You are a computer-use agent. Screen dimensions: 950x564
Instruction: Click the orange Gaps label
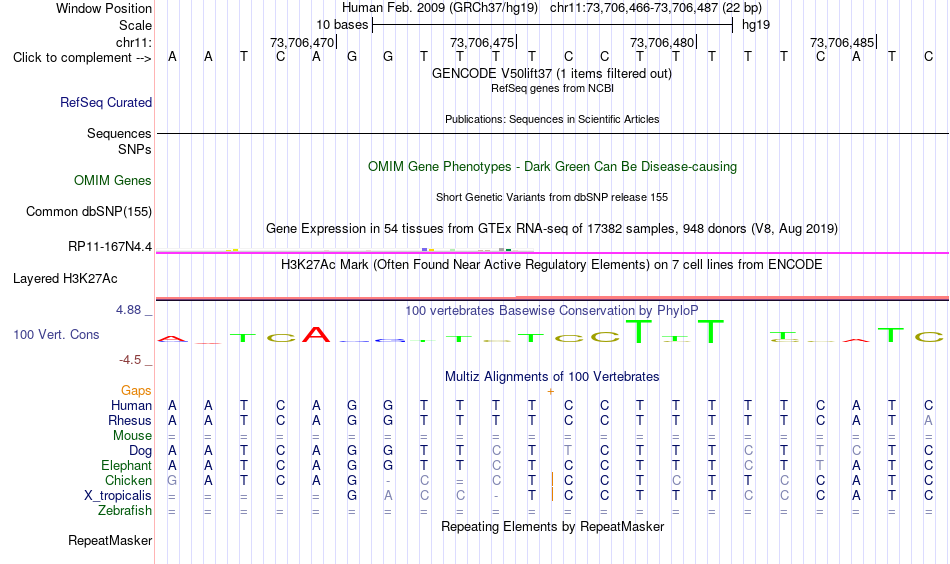tap(136, 391)
